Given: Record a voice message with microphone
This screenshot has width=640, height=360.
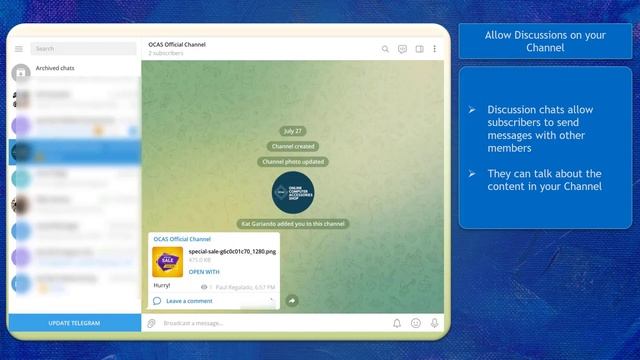Looking at the screenshot, I should [x=434, y=323].
